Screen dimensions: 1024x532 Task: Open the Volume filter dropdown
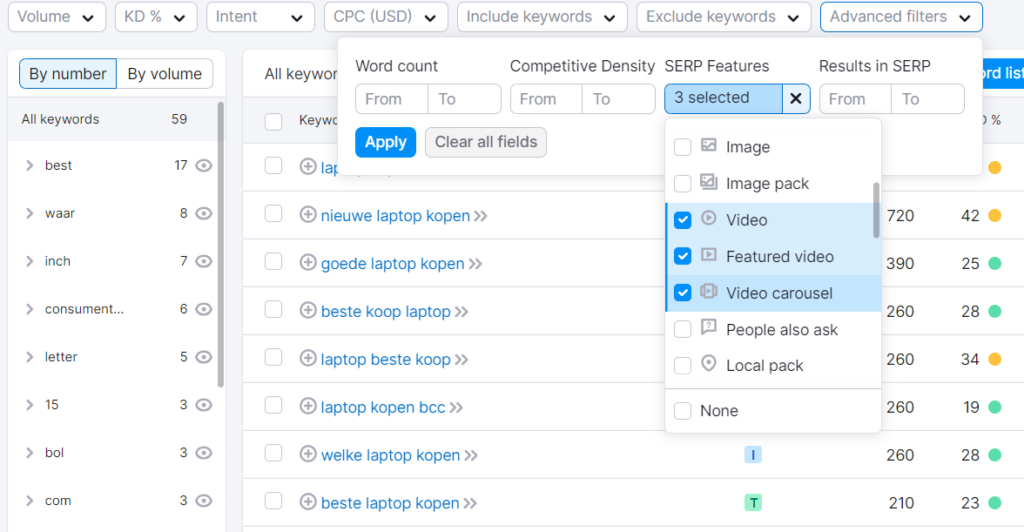(57, 17)
